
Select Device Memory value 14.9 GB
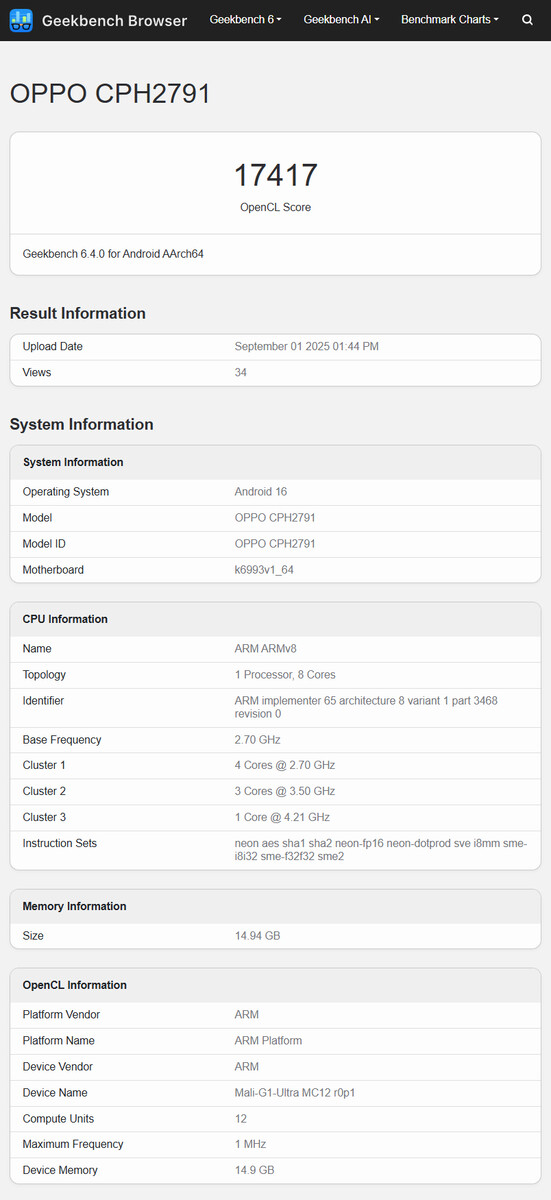(x=255, y=1170)
